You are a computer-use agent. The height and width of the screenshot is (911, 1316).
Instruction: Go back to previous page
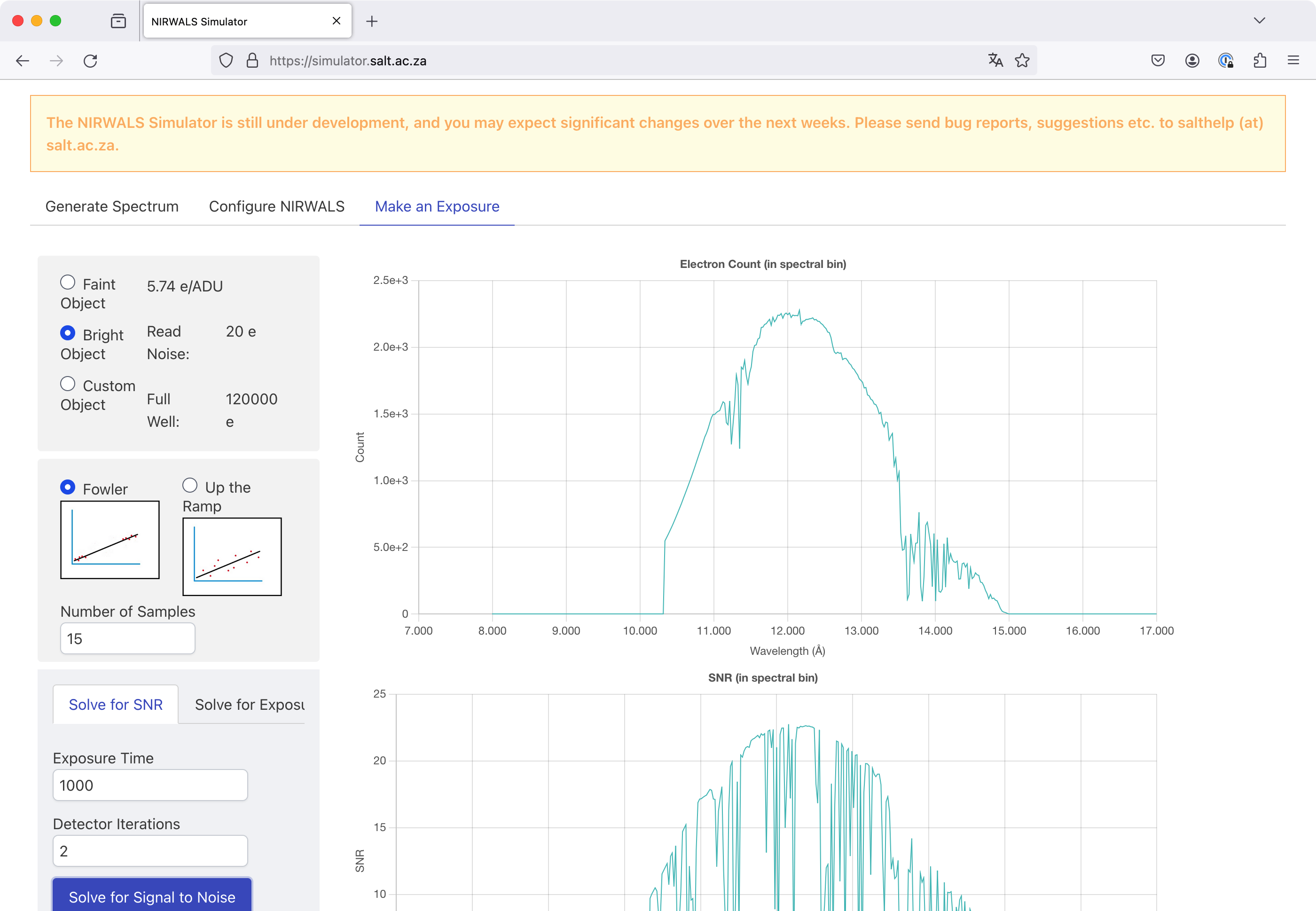[x=22, y=61]
